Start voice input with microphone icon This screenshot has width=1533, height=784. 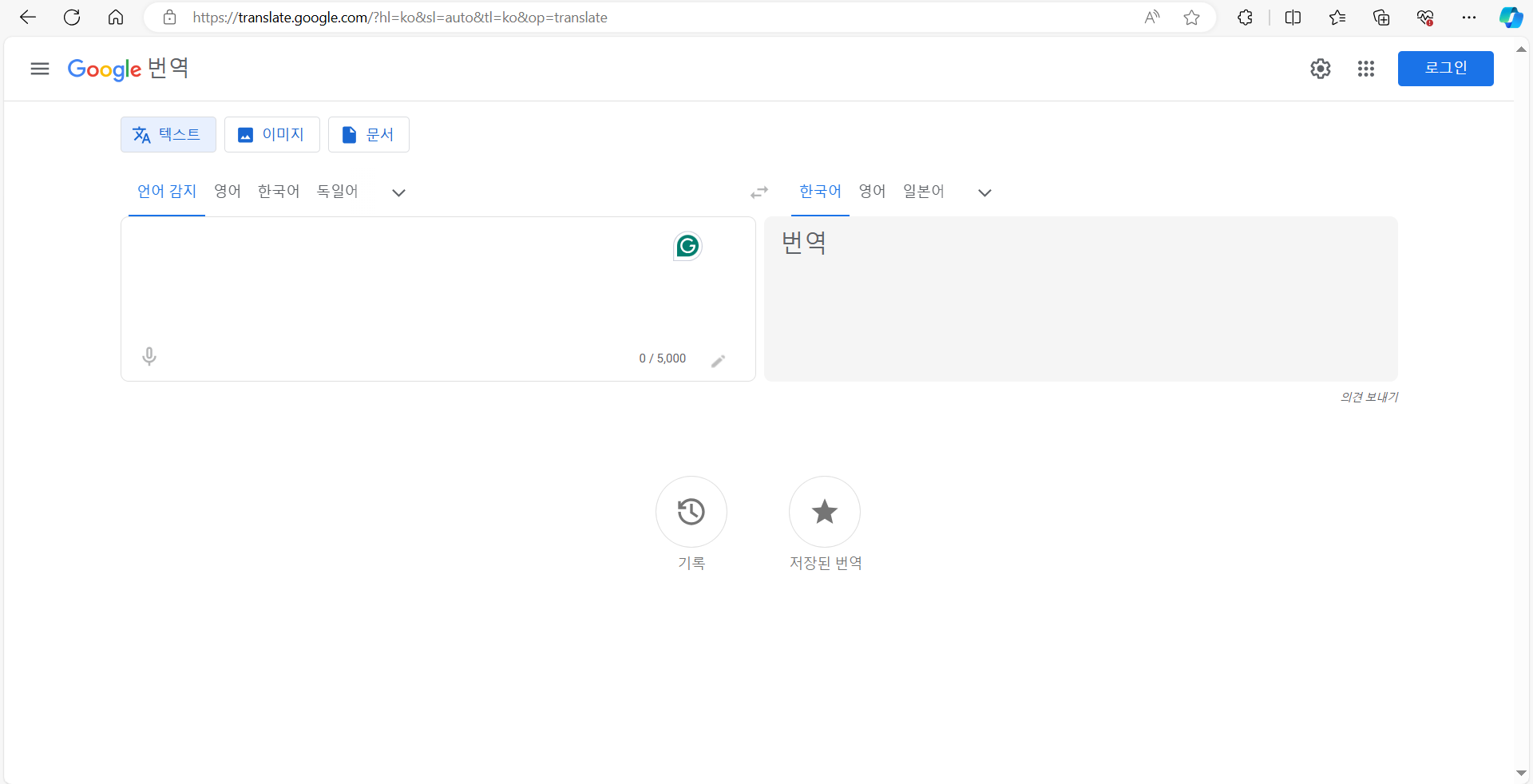click(x=149, y=357)
